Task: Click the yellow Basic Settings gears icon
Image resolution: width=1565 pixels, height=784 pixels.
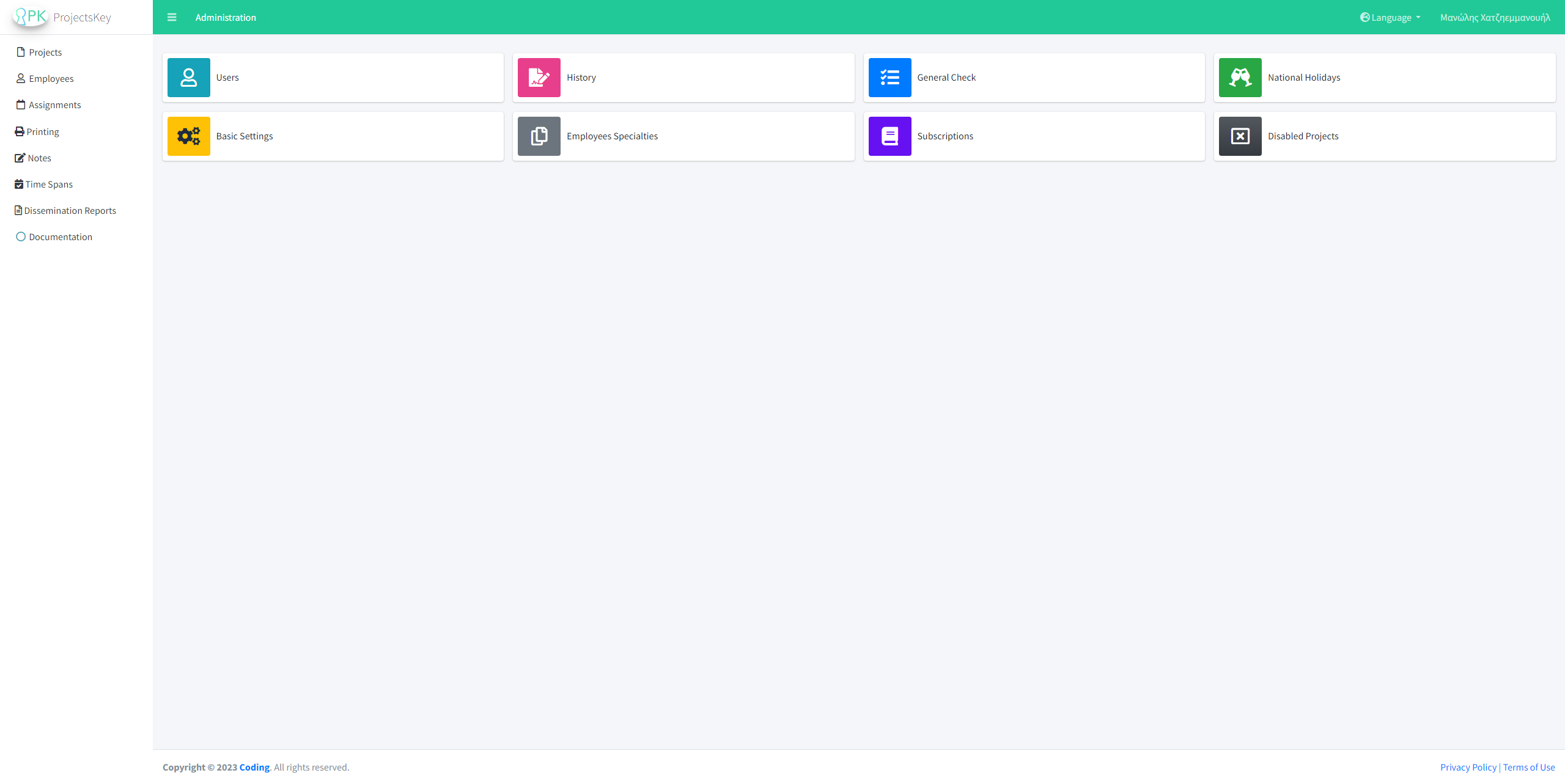Action: (188, 136)
